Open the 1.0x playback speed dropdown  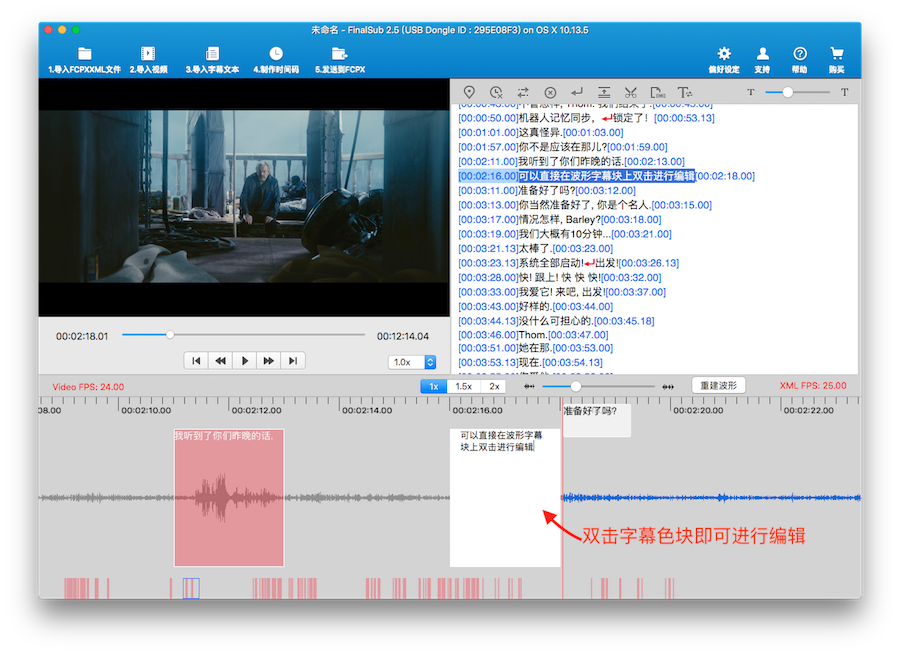point(412,362)
